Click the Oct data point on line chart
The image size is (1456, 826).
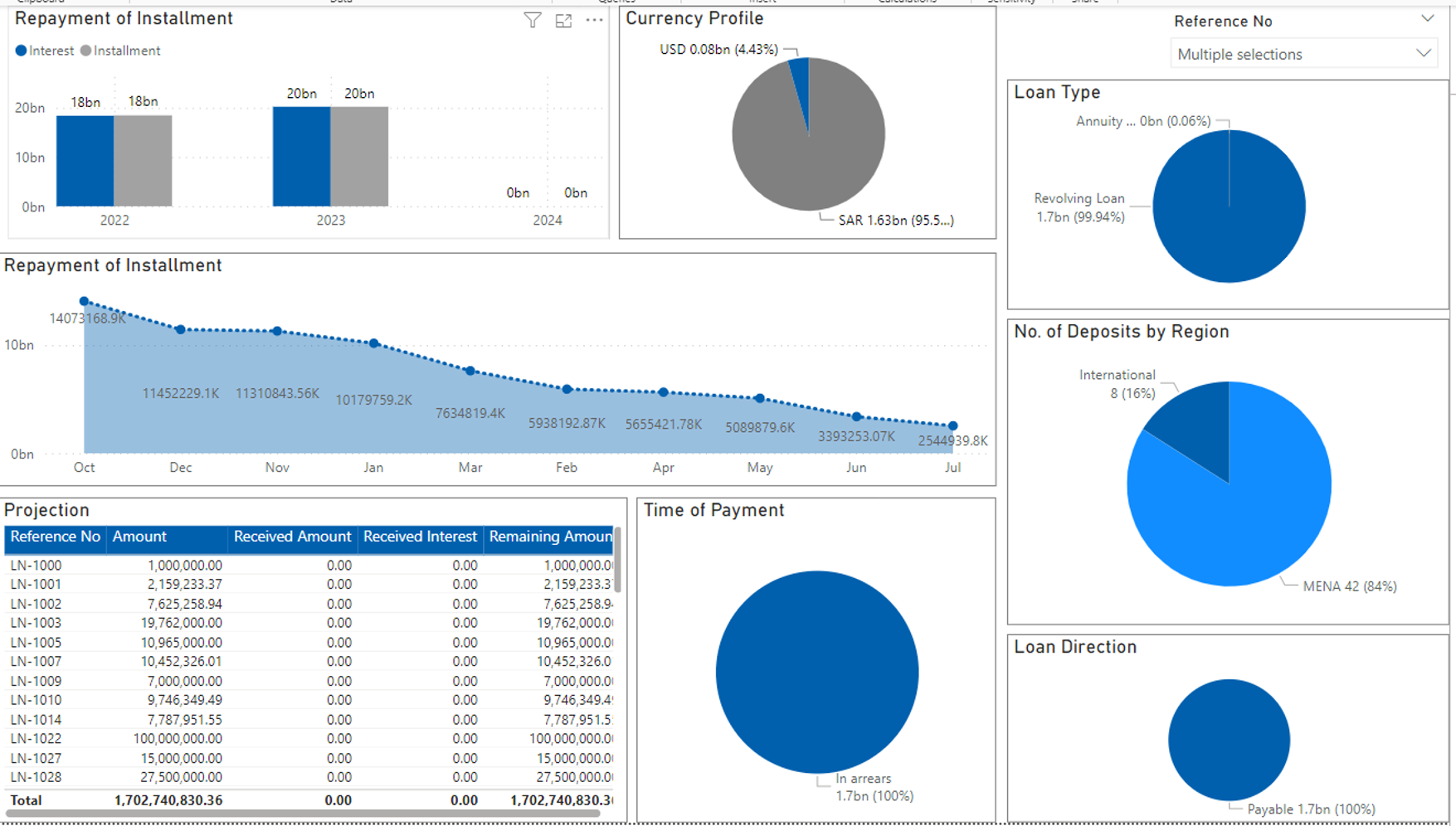tap(84, 302)
